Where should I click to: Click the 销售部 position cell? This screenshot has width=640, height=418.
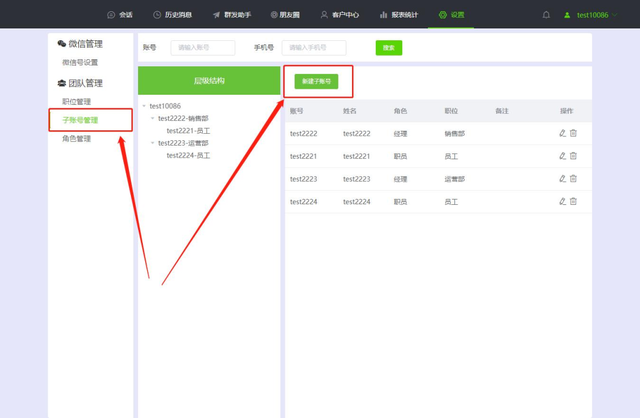coord(455,133)
